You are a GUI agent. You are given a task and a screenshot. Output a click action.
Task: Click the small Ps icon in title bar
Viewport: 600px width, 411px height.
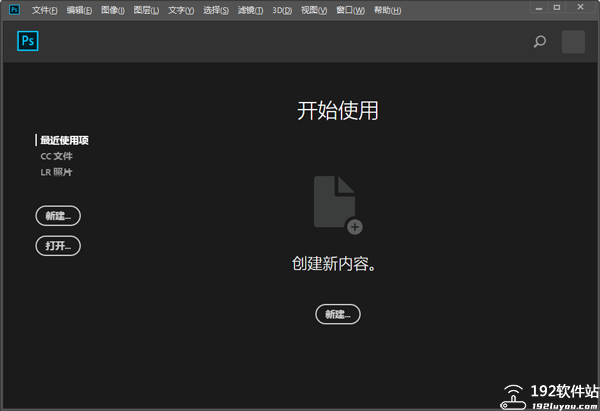pyautogui.click(x=14, y=10)
